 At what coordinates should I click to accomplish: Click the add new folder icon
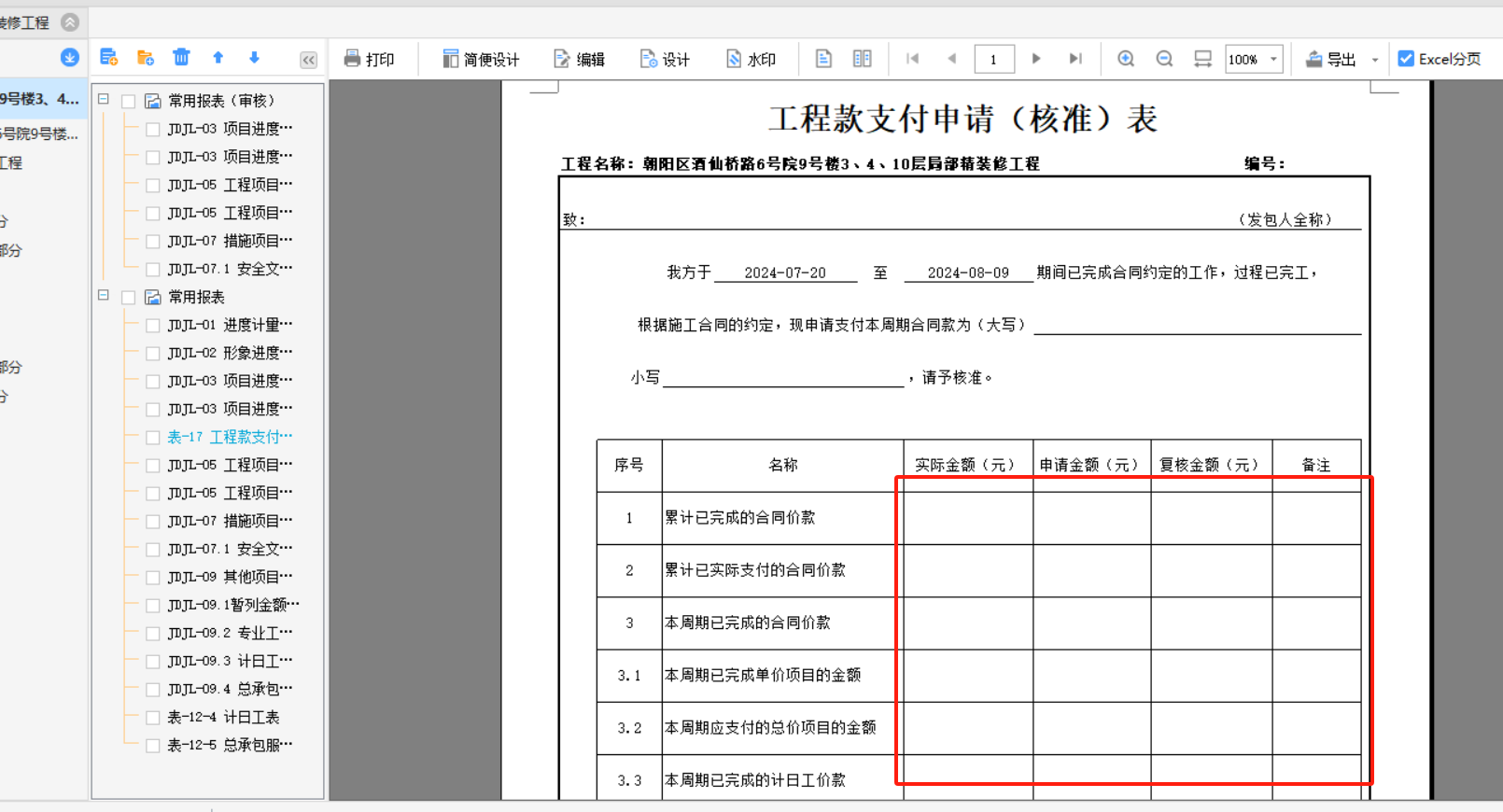click(145, 58)
